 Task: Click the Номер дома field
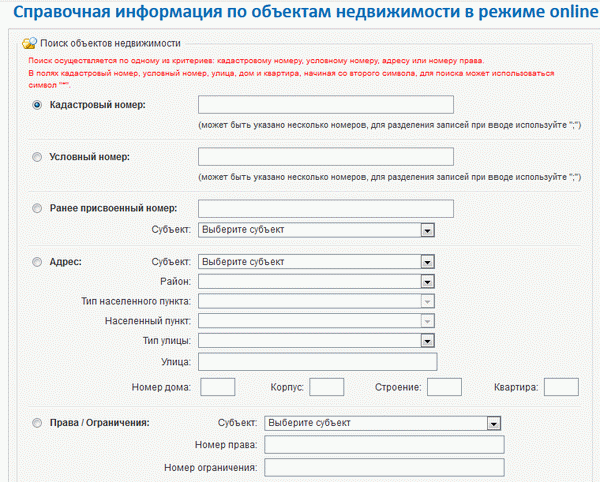click(x=218, y=387)
